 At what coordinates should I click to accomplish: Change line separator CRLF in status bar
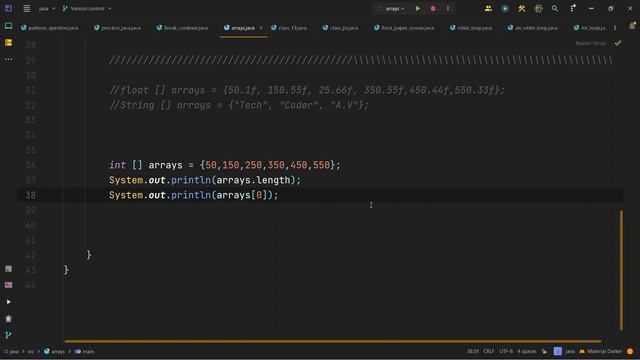489,351
